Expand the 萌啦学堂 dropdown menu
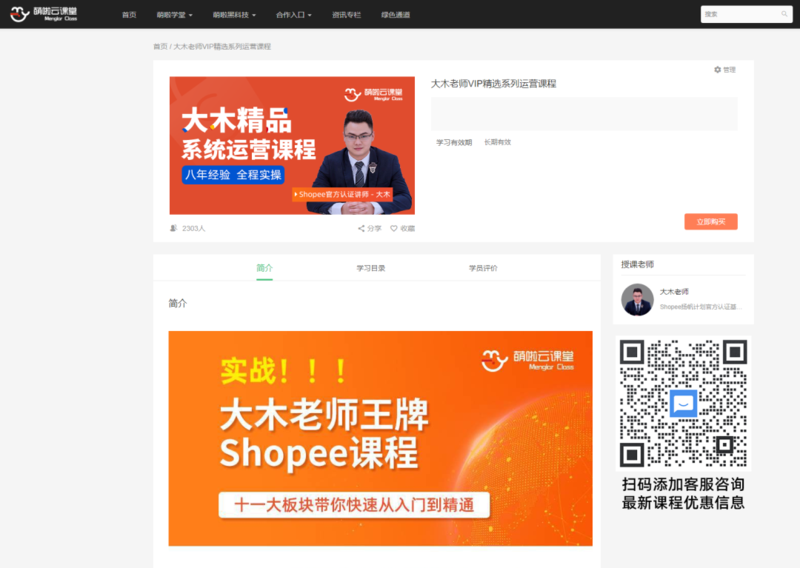This screenshot has width=800, height=568. pyautogui.click(x=174, y=15)
